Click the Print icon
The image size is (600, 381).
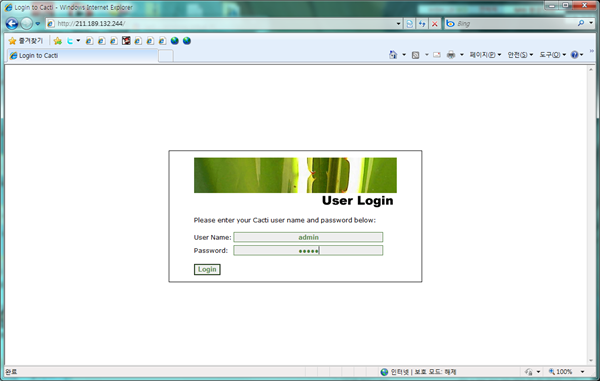(451, 55)
